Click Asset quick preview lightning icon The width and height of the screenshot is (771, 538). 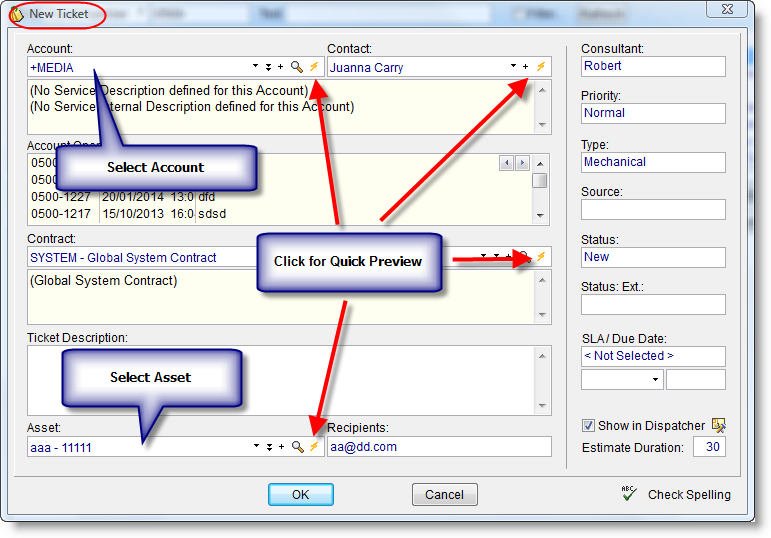click(x=313, y=447)
